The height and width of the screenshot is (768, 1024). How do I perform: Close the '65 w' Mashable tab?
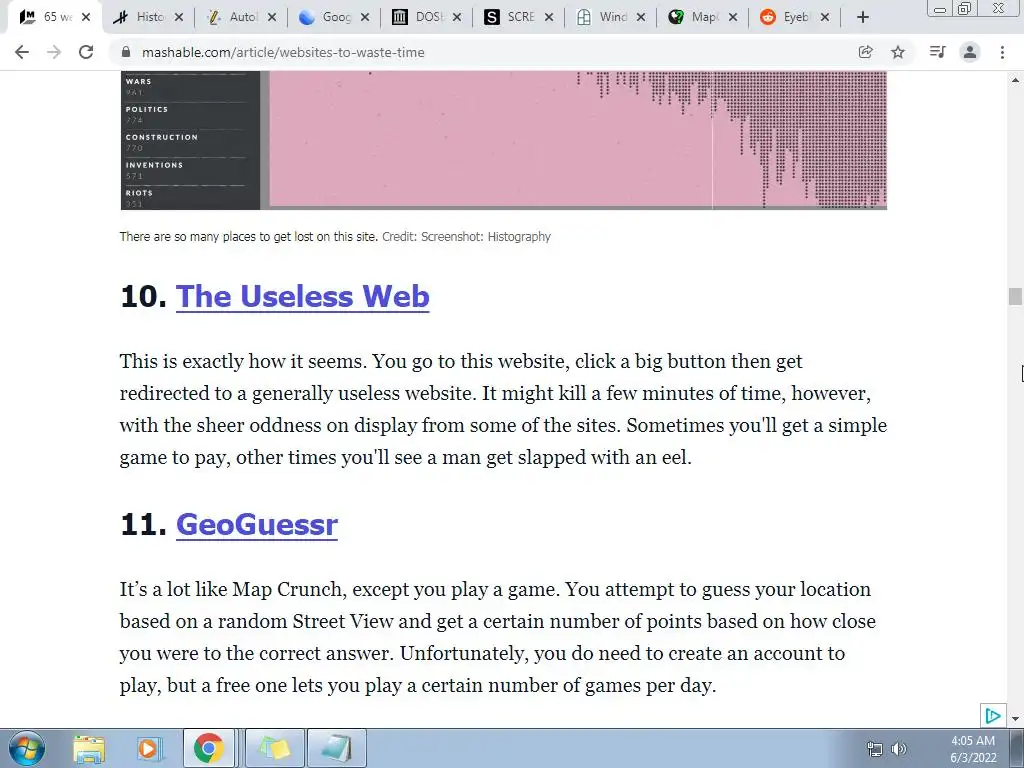86,17
